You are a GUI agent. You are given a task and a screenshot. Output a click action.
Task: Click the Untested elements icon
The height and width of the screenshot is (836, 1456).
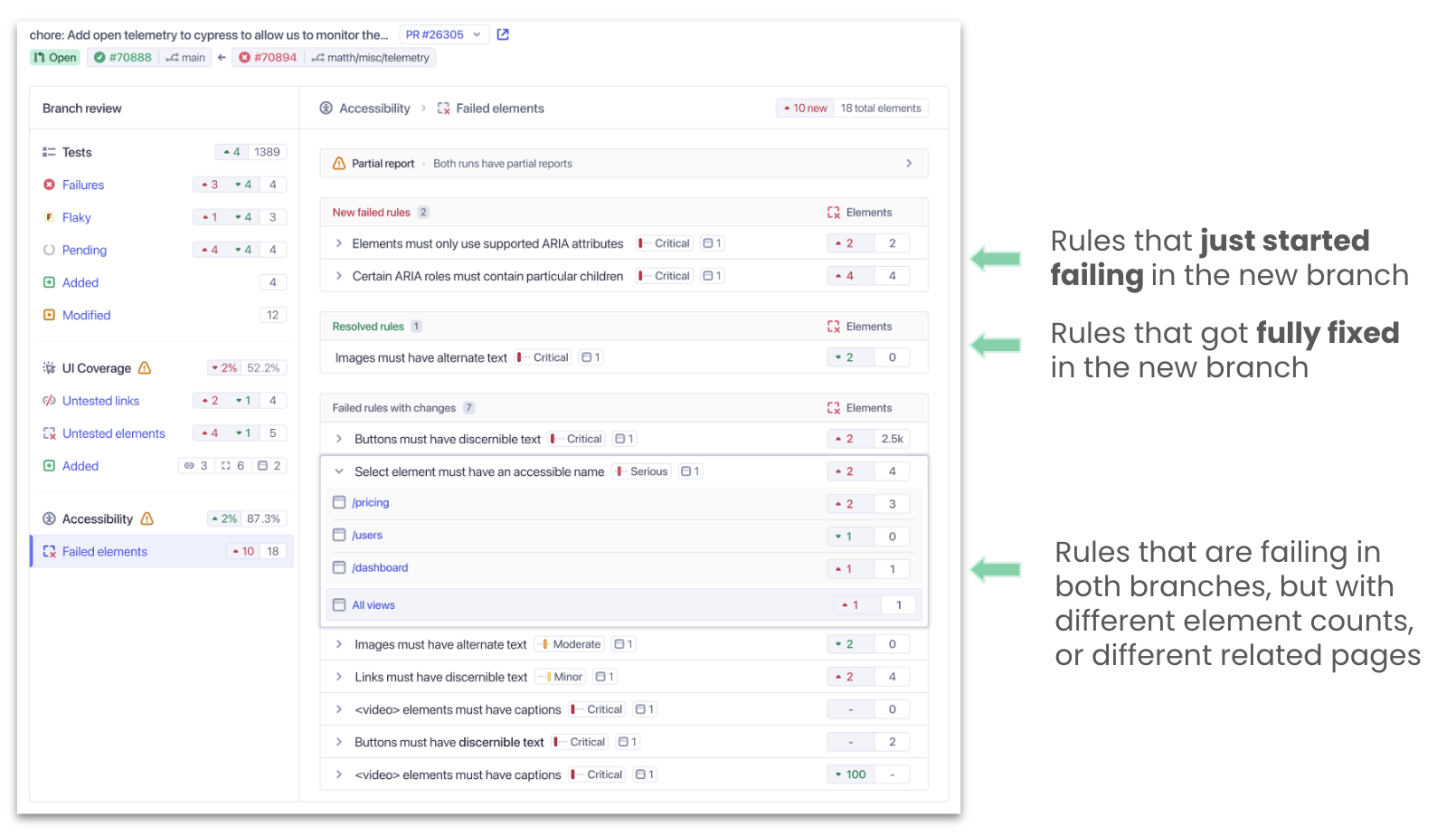coord(50,432)
